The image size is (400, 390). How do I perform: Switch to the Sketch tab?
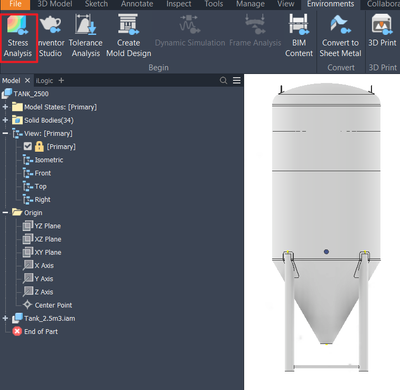(96, 4)
